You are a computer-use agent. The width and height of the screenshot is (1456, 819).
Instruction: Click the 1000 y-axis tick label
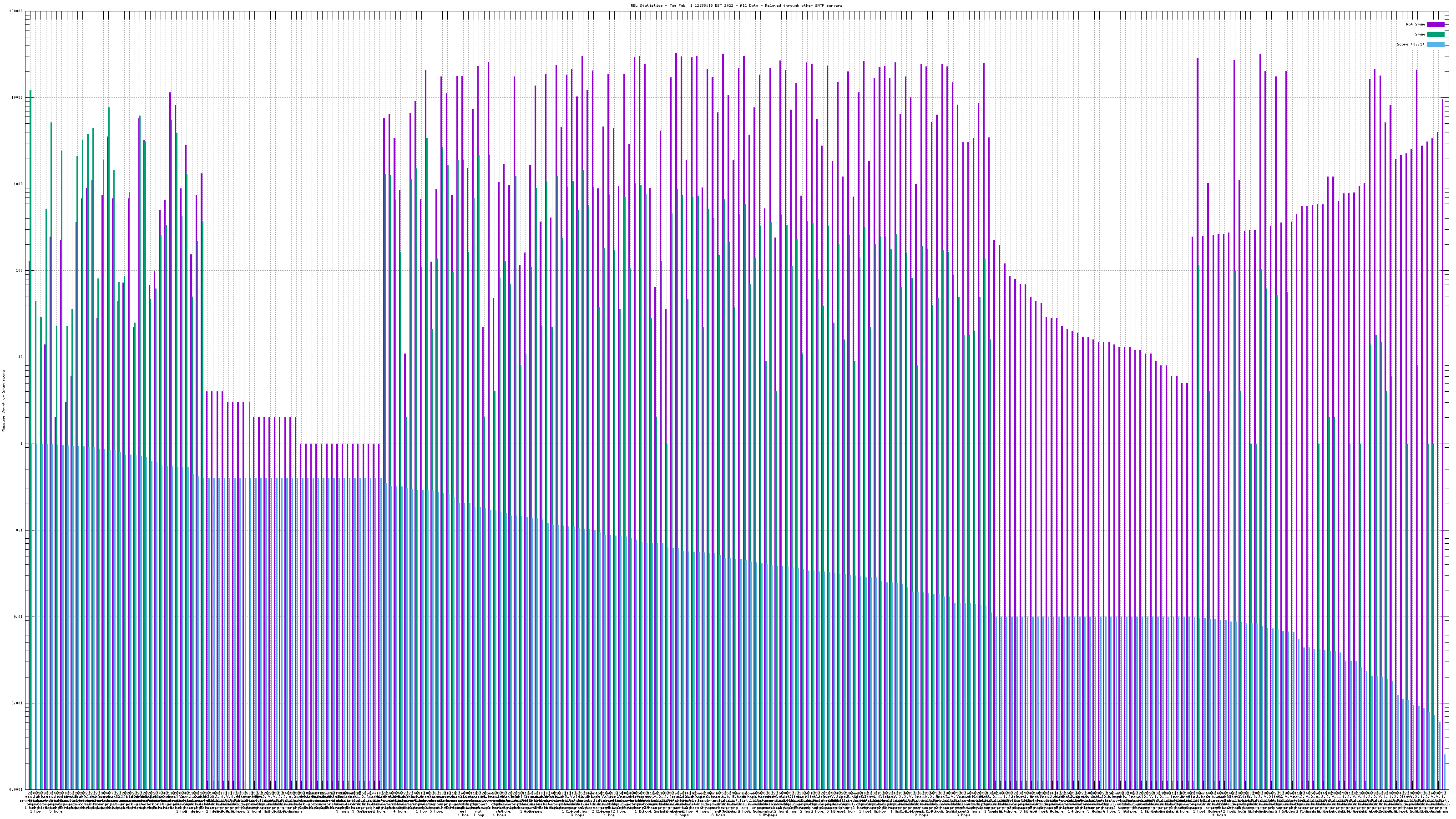tap(19, 184)
